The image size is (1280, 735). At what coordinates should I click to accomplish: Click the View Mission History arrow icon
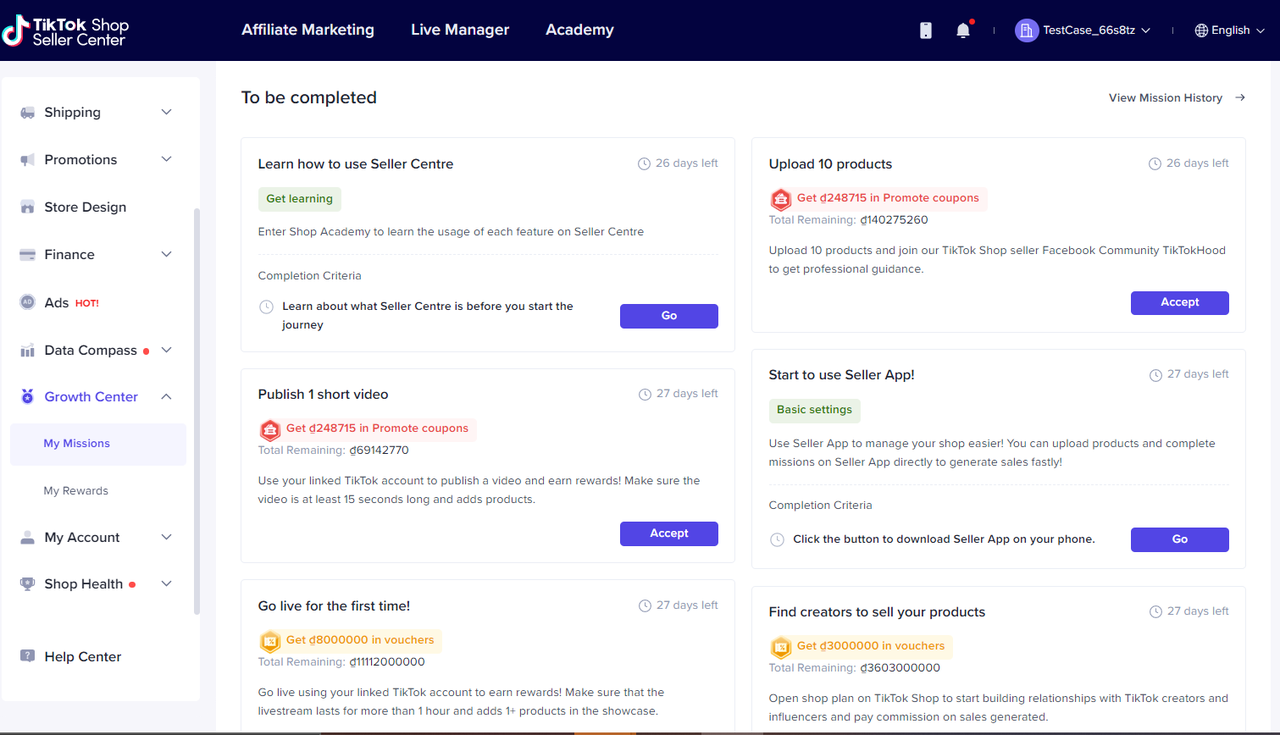(x=1240, y=98)
